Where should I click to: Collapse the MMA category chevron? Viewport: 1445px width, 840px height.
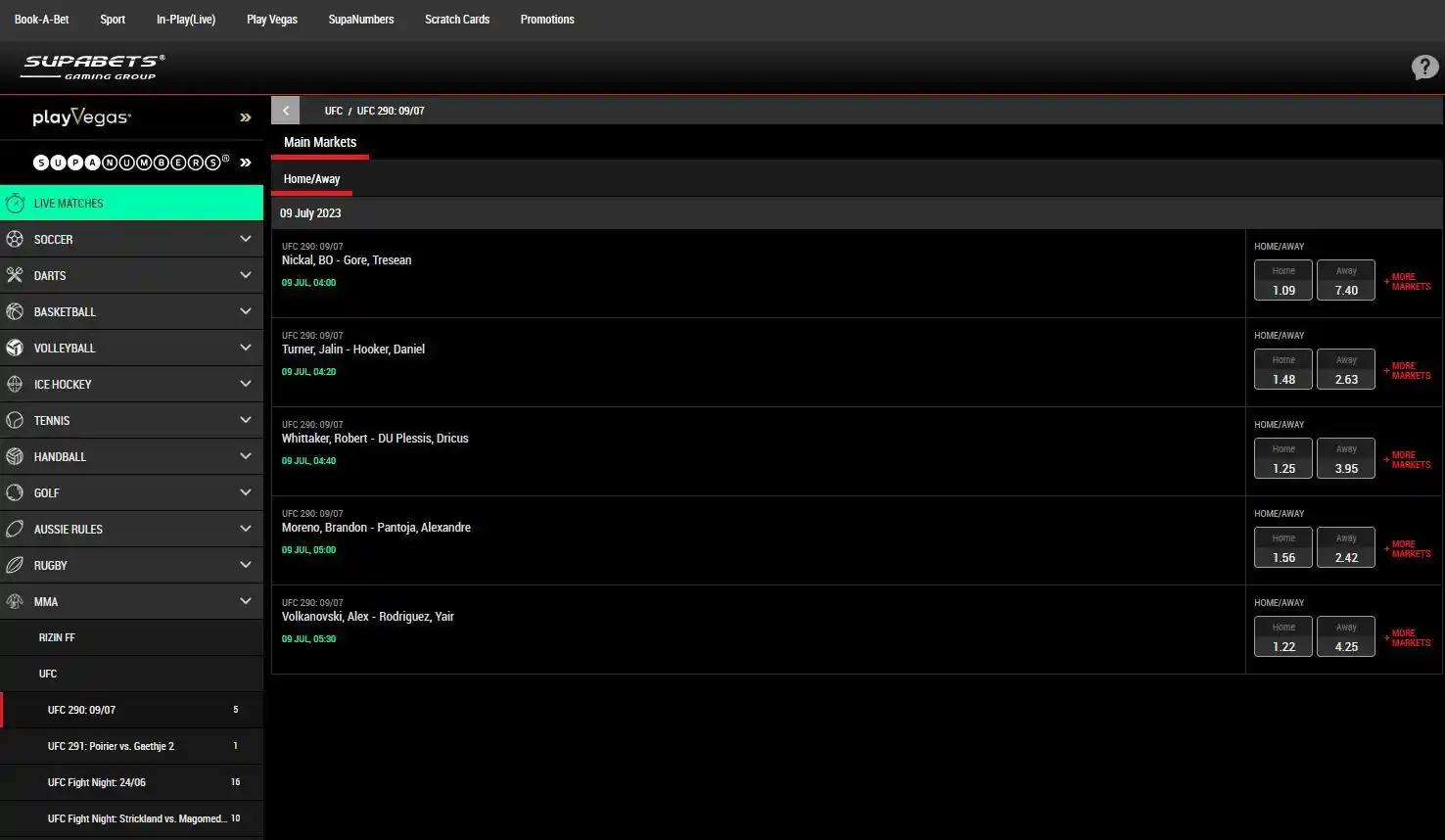coord(246,601)
